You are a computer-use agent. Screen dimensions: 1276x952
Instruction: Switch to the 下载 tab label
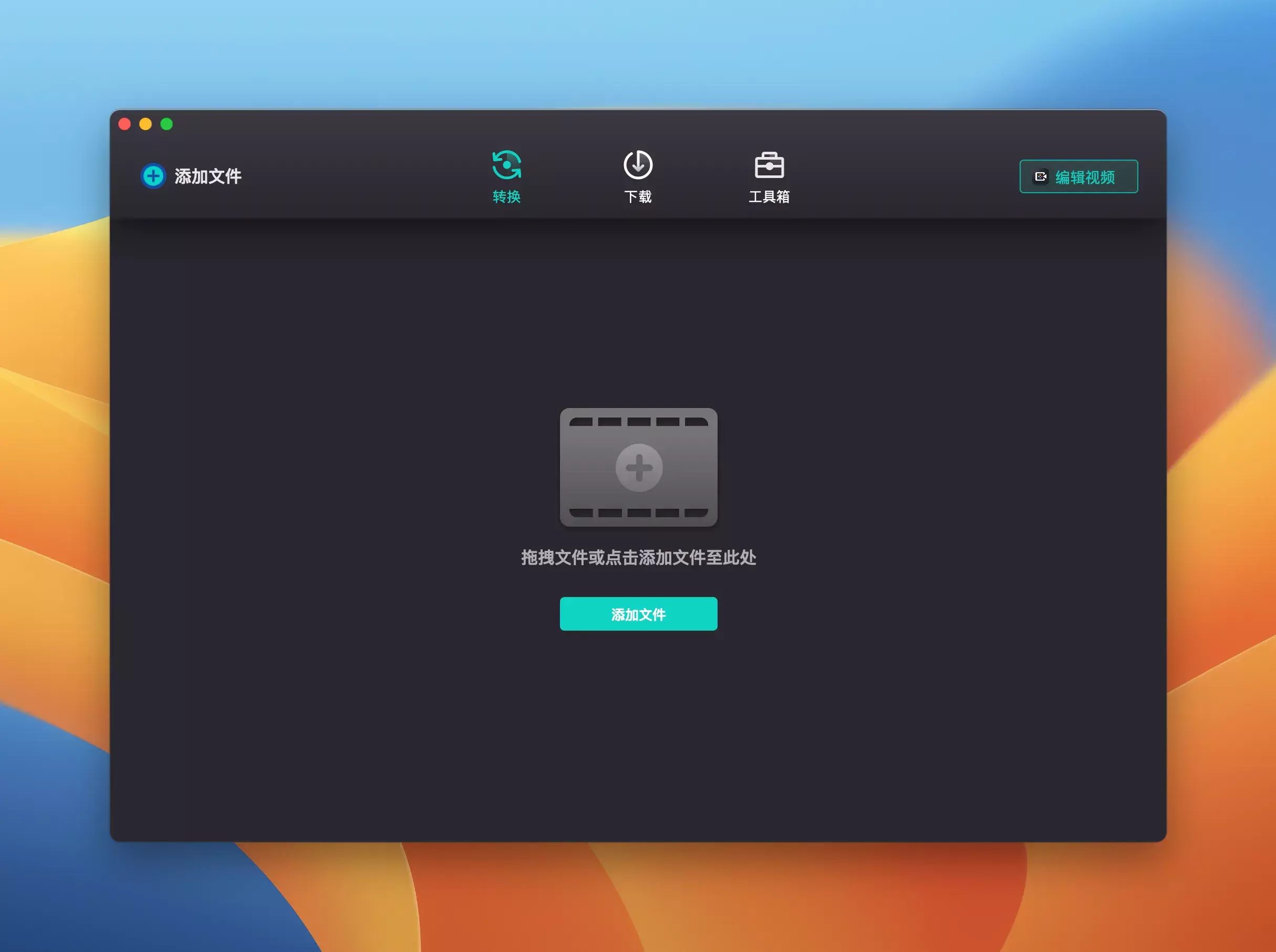638,197
